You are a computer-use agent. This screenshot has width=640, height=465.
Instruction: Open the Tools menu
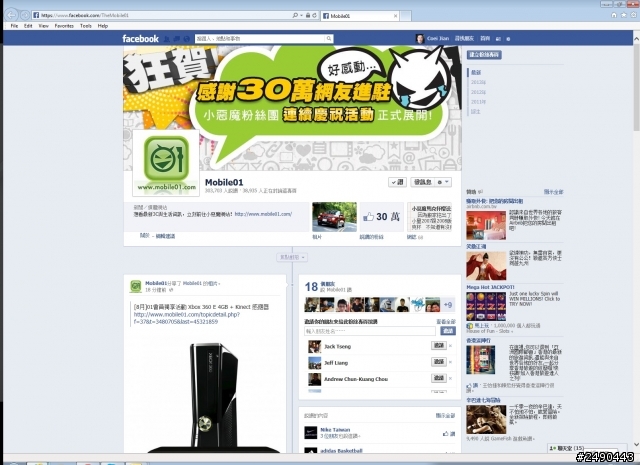click(x=86, y=26)
